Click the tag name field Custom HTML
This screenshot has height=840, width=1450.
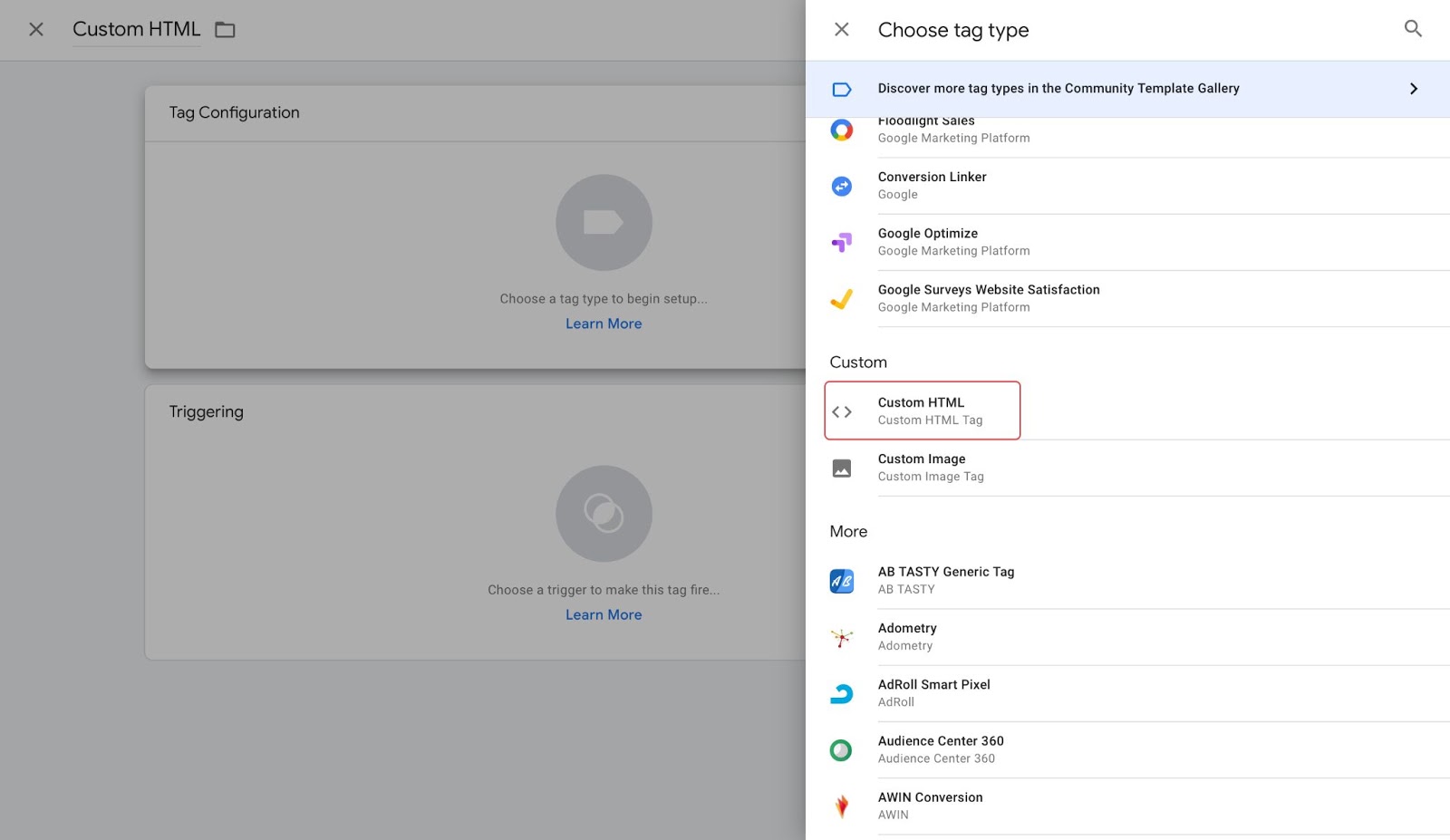pyautogui.click(x=136, y=30)
